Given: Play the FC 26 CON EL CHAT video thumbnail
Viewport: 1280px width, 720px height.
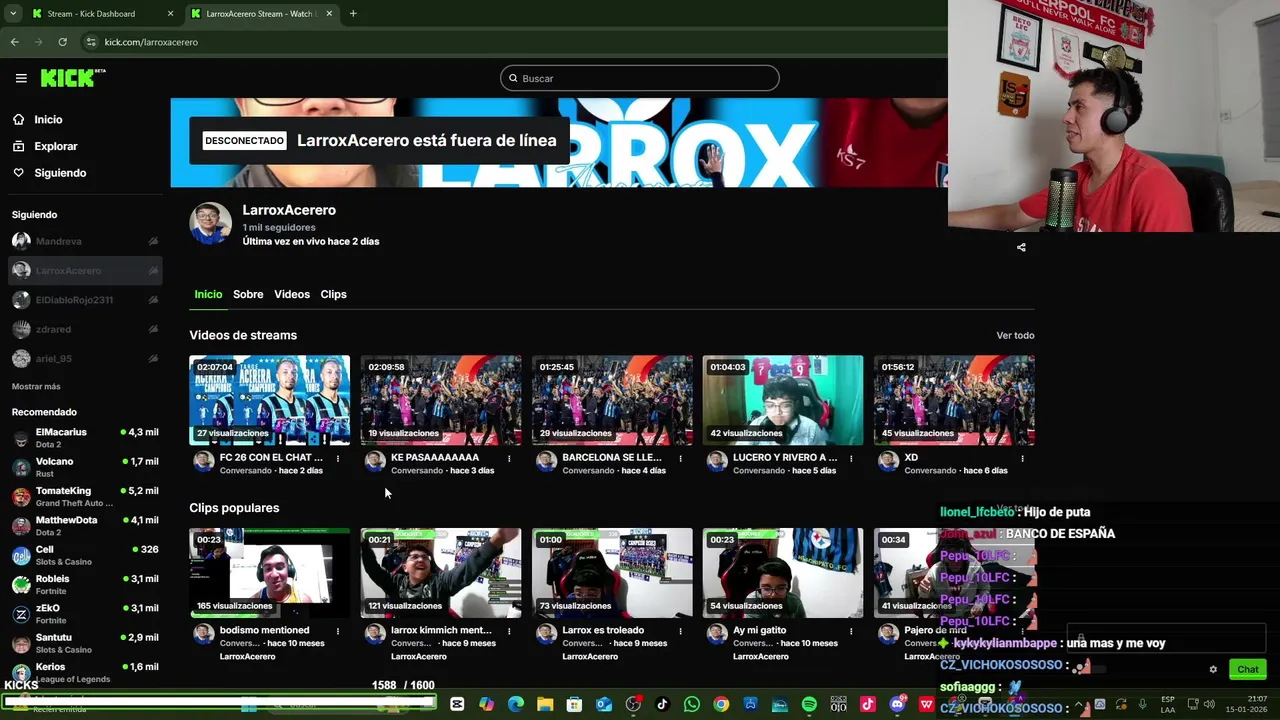Looking at the screenshot, I should coord(270,400).
